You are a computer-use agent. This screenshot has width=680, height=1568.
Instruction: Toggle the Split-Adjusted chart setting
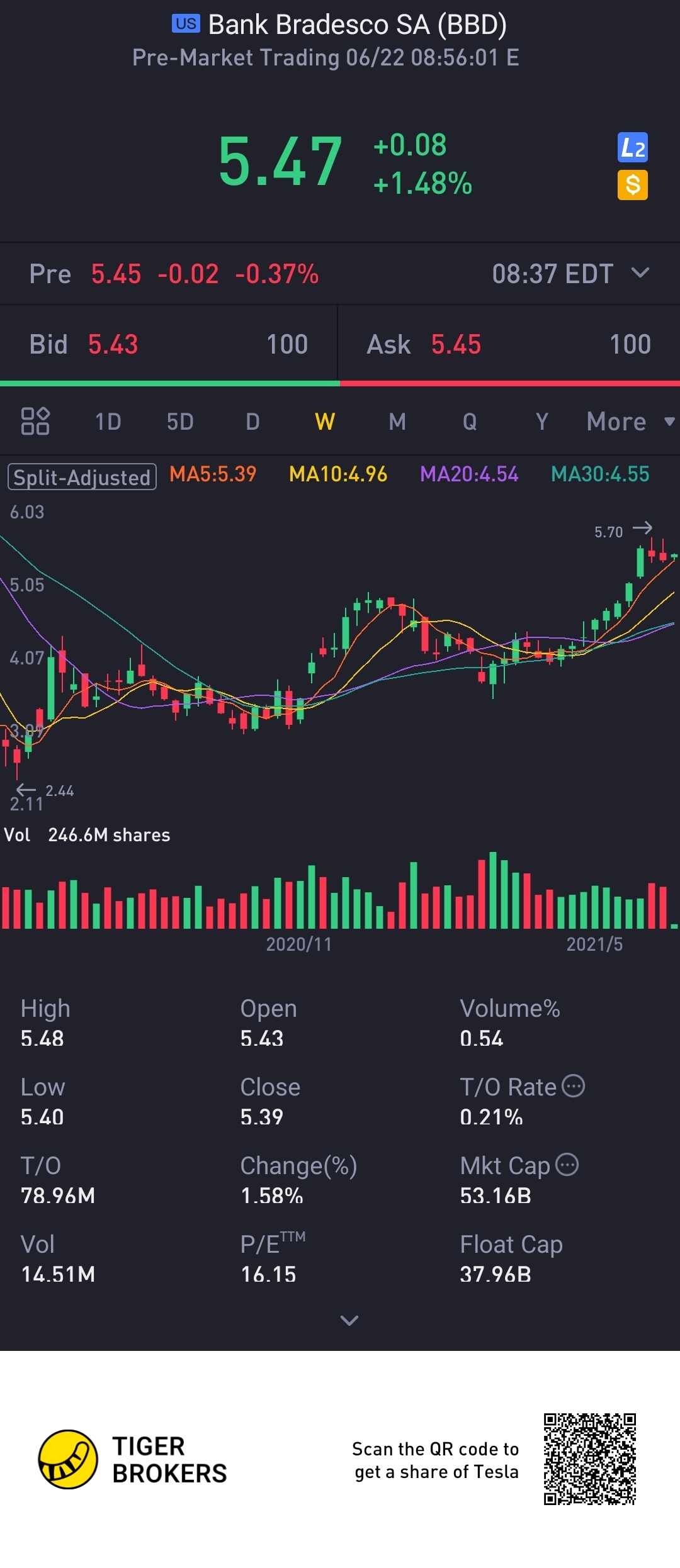[82, 477]
